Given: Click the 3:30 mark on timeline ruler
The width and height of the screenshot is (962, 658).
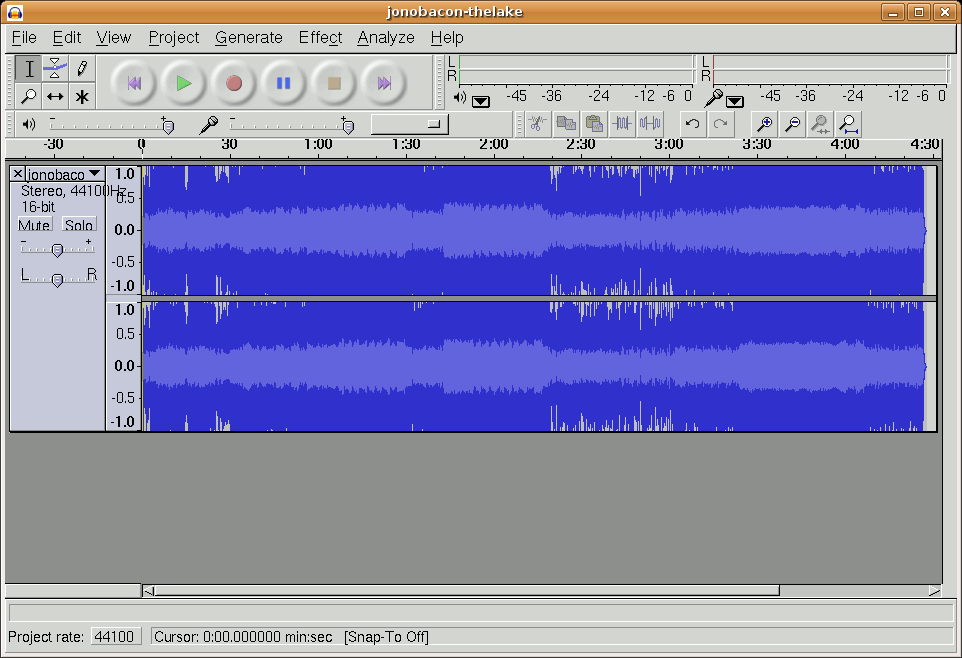Looking at the screenshot, I should tap(756, 145).
